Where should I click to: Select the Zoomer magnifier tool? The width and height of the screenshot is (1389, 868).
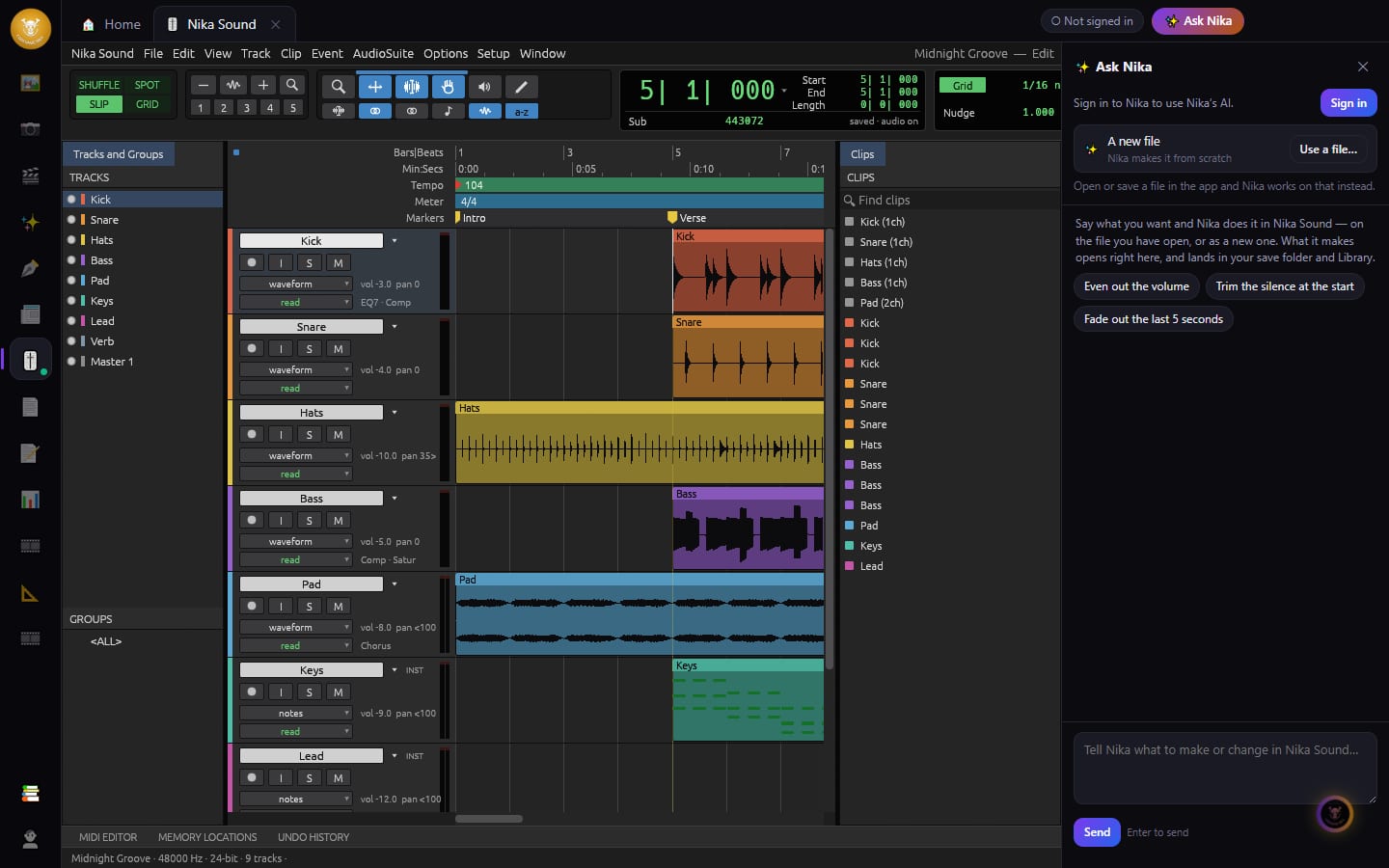coord(338,87)
